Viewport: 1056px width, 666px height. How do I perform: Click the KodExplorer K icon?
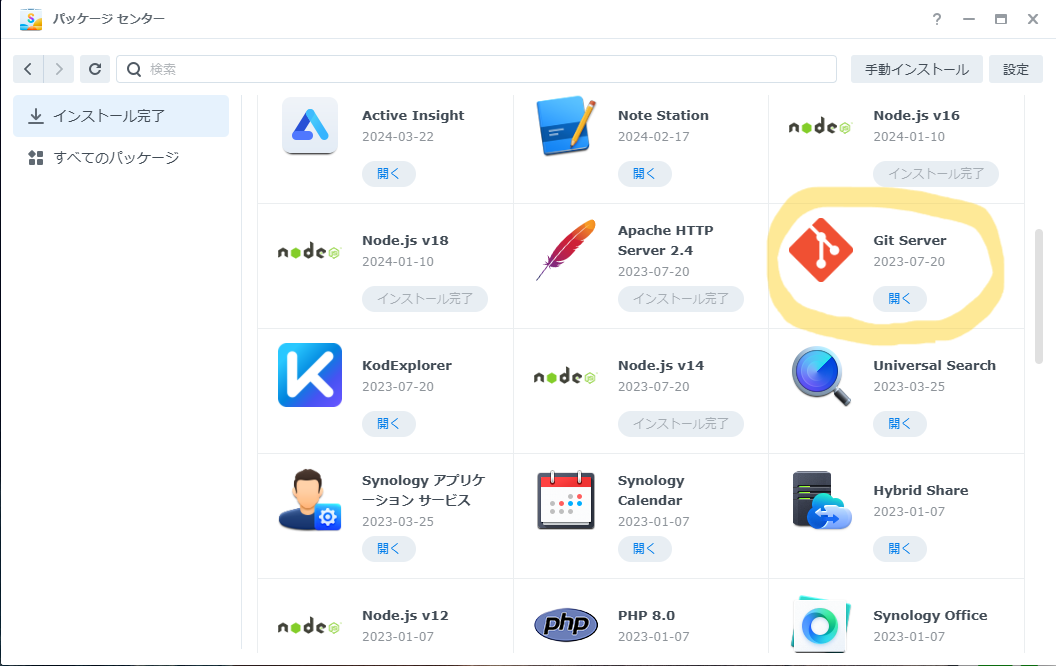tap(310, 375)
